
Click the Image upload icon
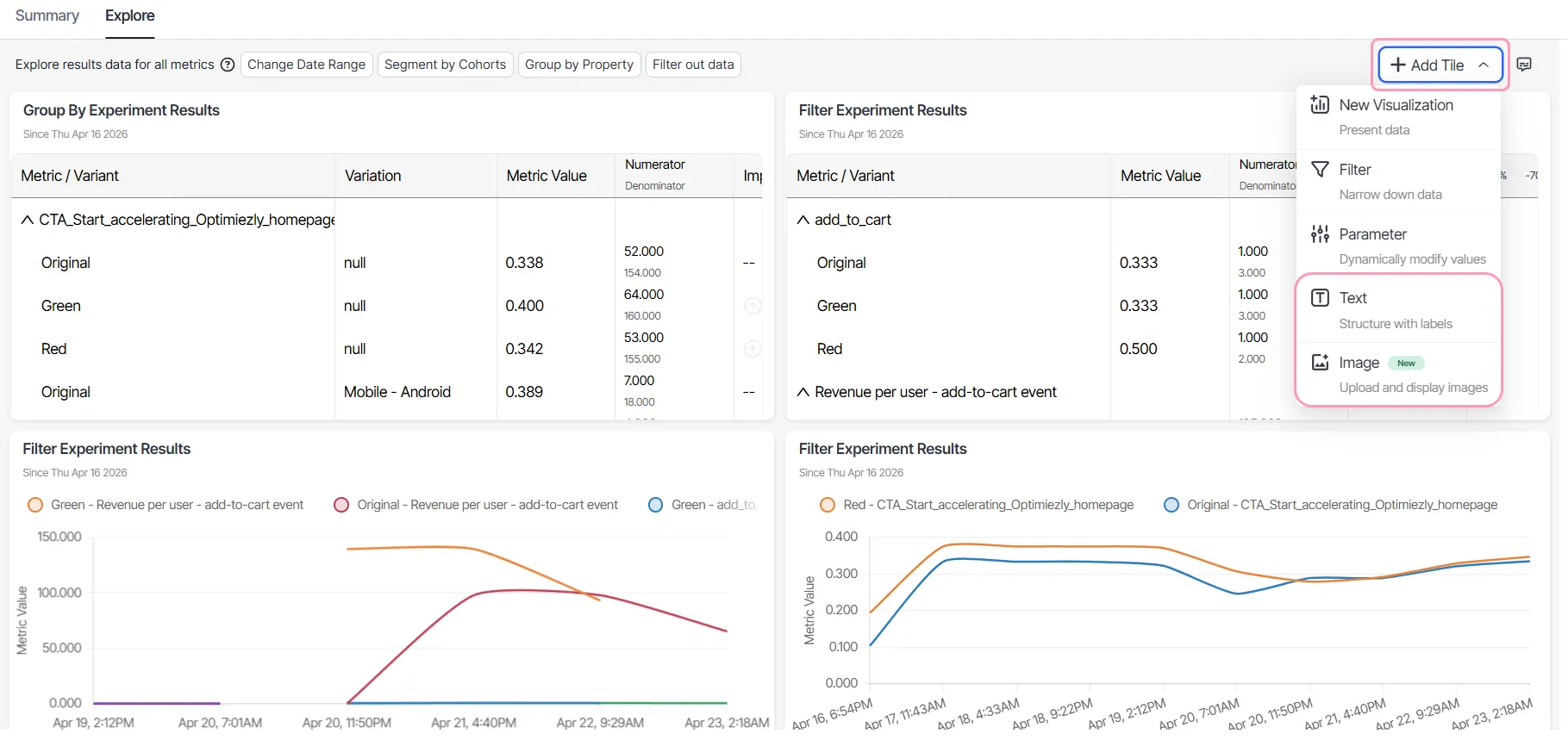tap(1320, 363)
